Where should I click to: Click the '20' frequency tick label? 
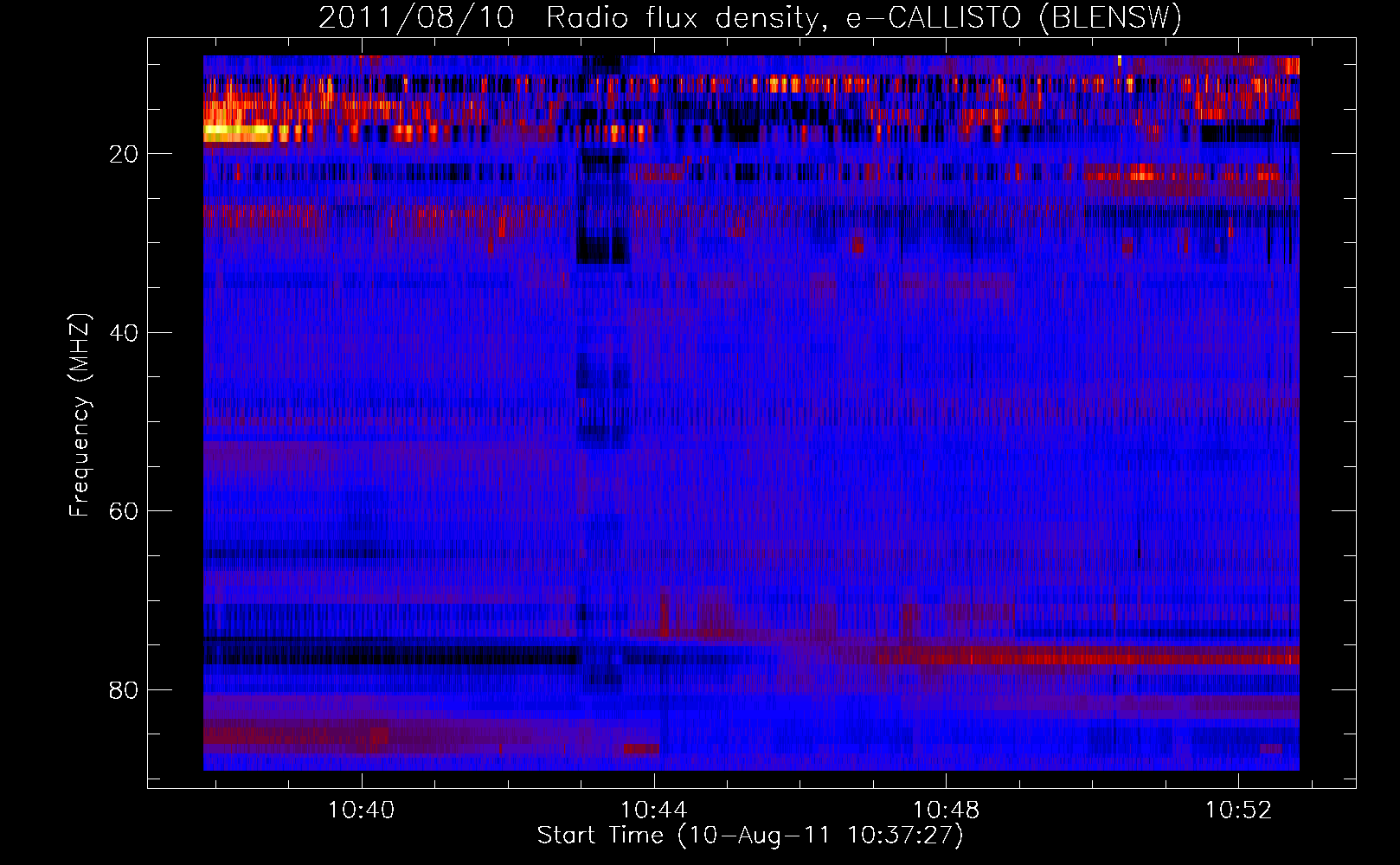pos(124,154)
